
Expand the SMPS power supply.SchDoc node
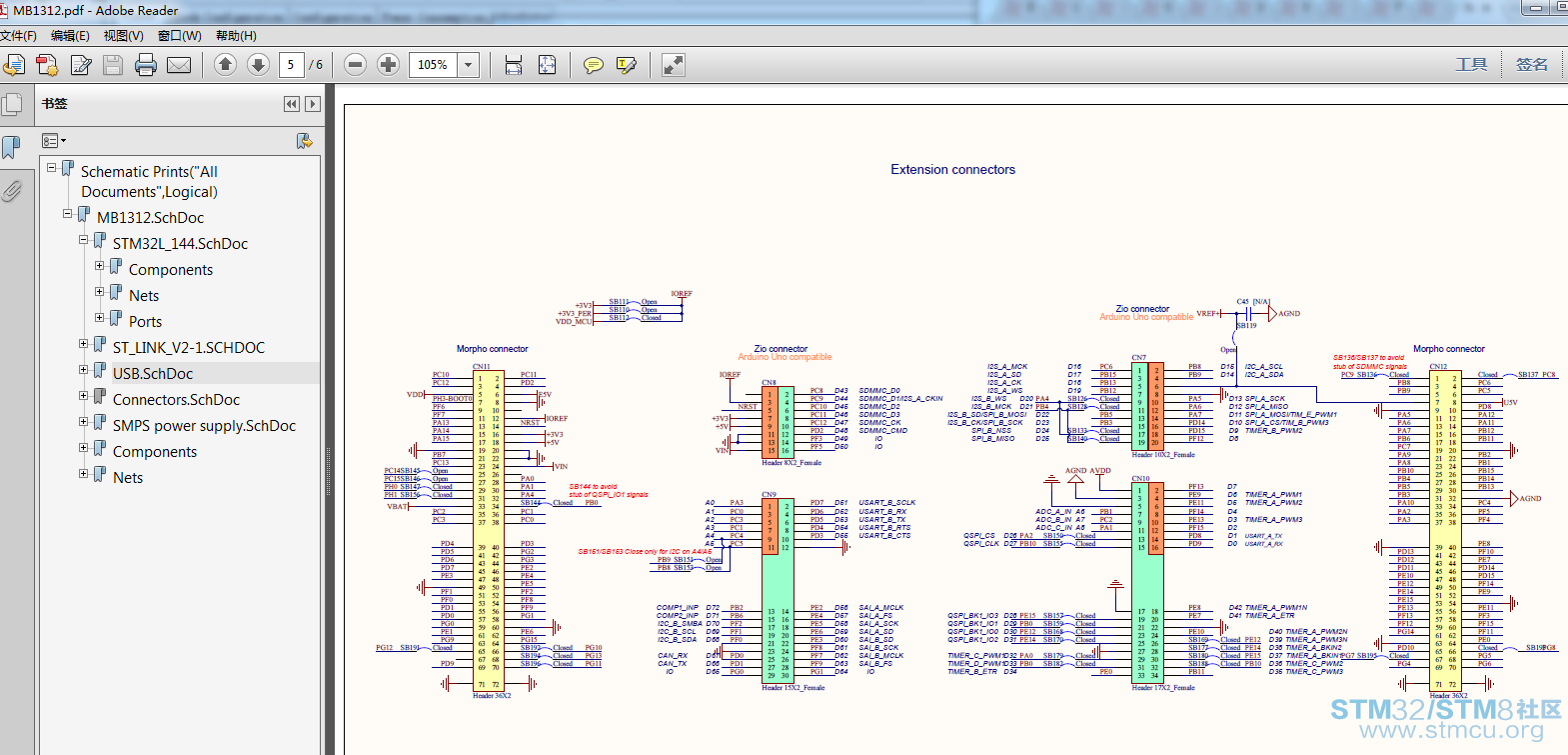tap(84, 422)
